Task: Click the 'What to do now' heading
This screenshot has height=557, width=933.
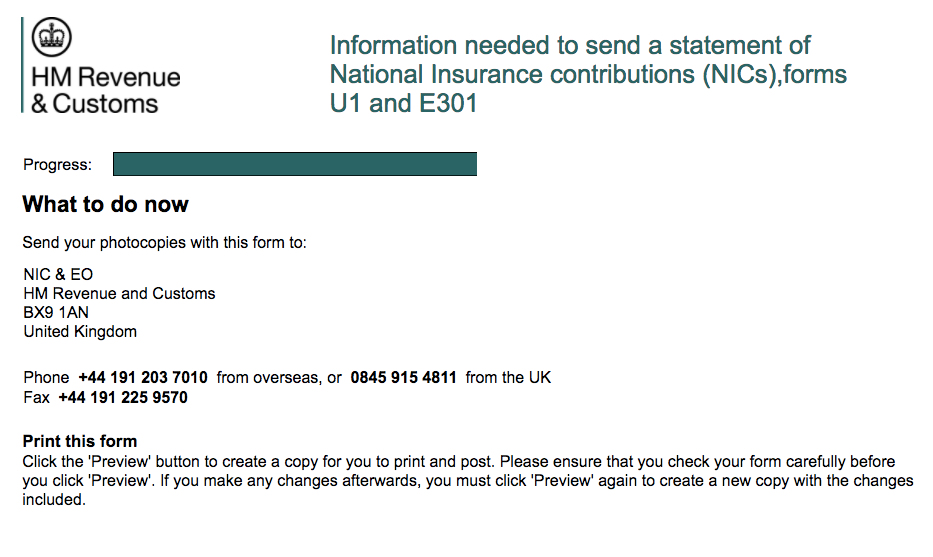Action: (x=105, y=205)
